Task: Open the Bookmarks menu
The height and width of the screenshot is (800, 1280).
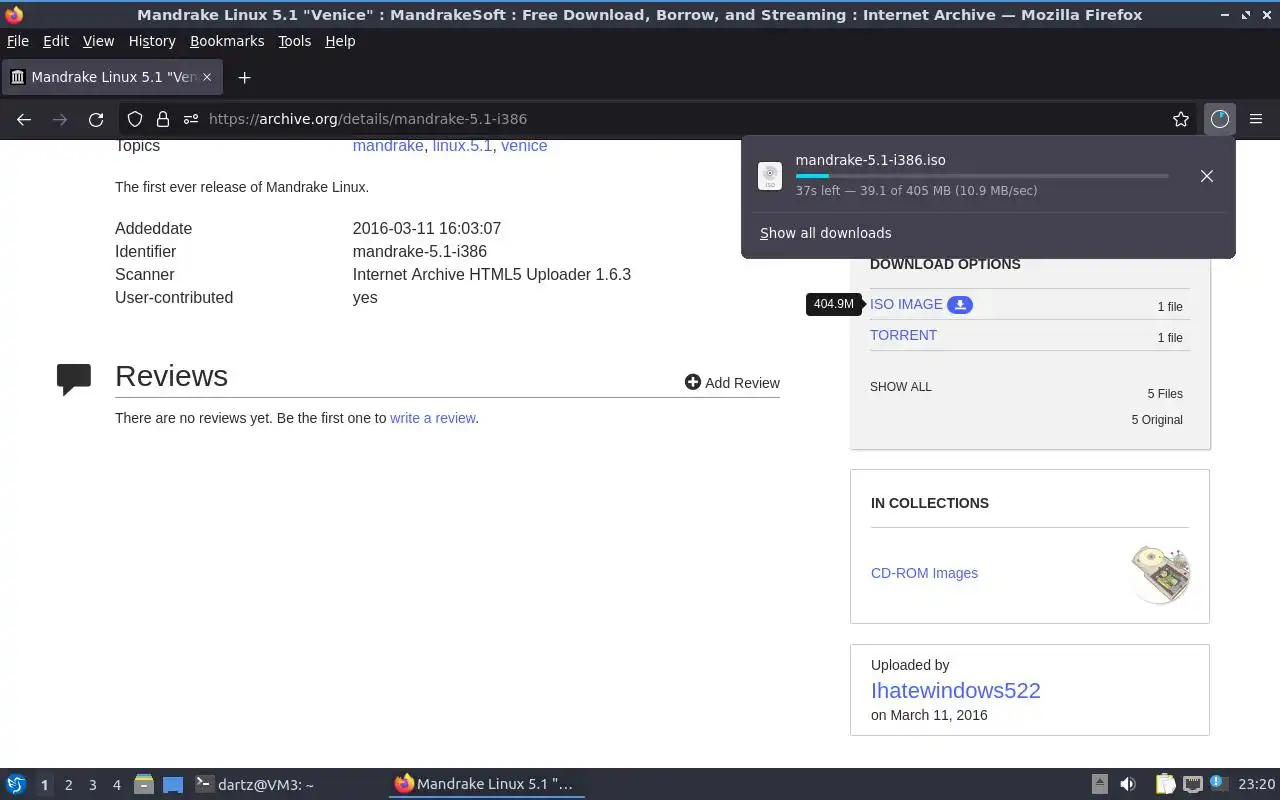Action: click(x=227, y=41)
